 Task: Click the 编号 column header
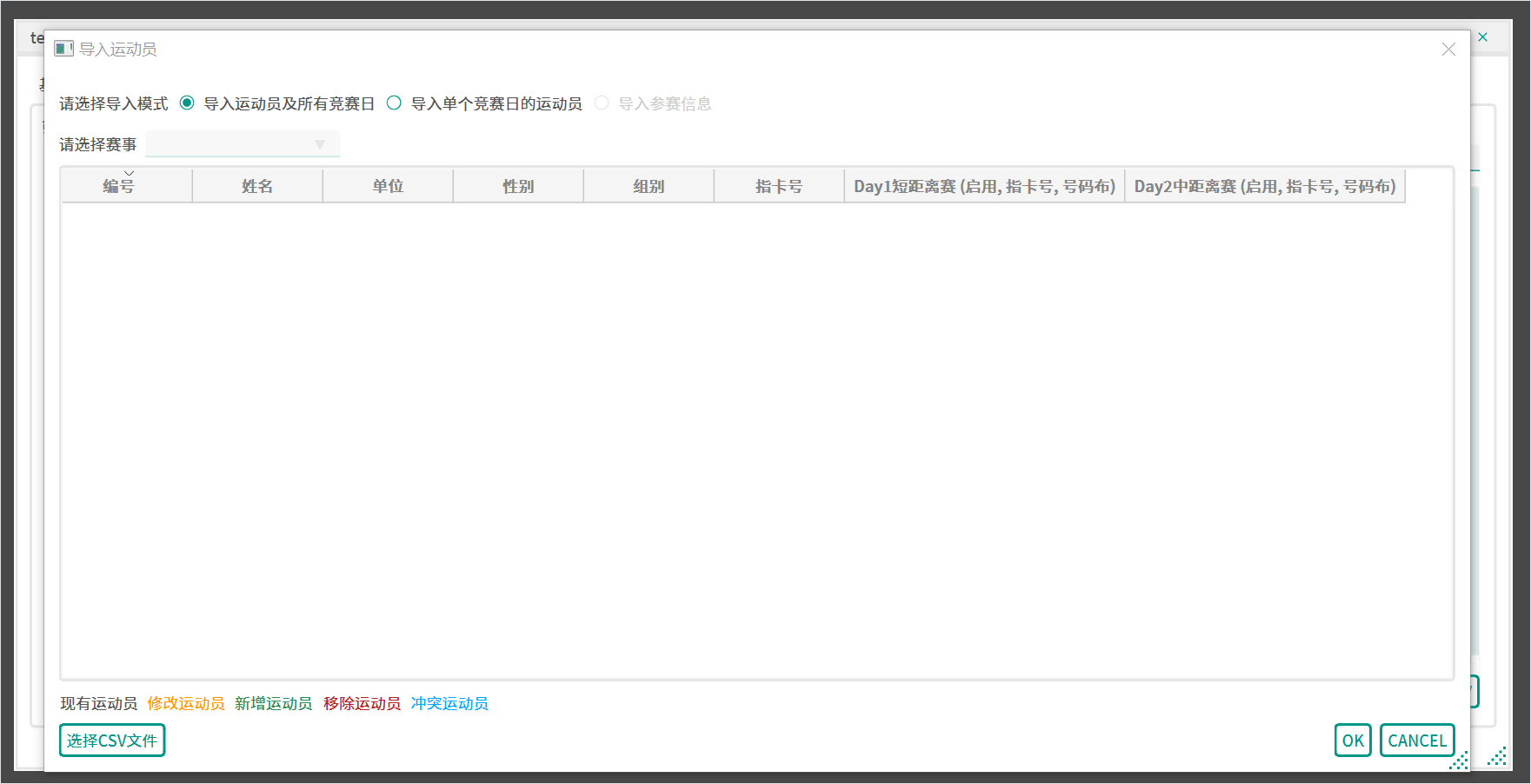[119, 187]
